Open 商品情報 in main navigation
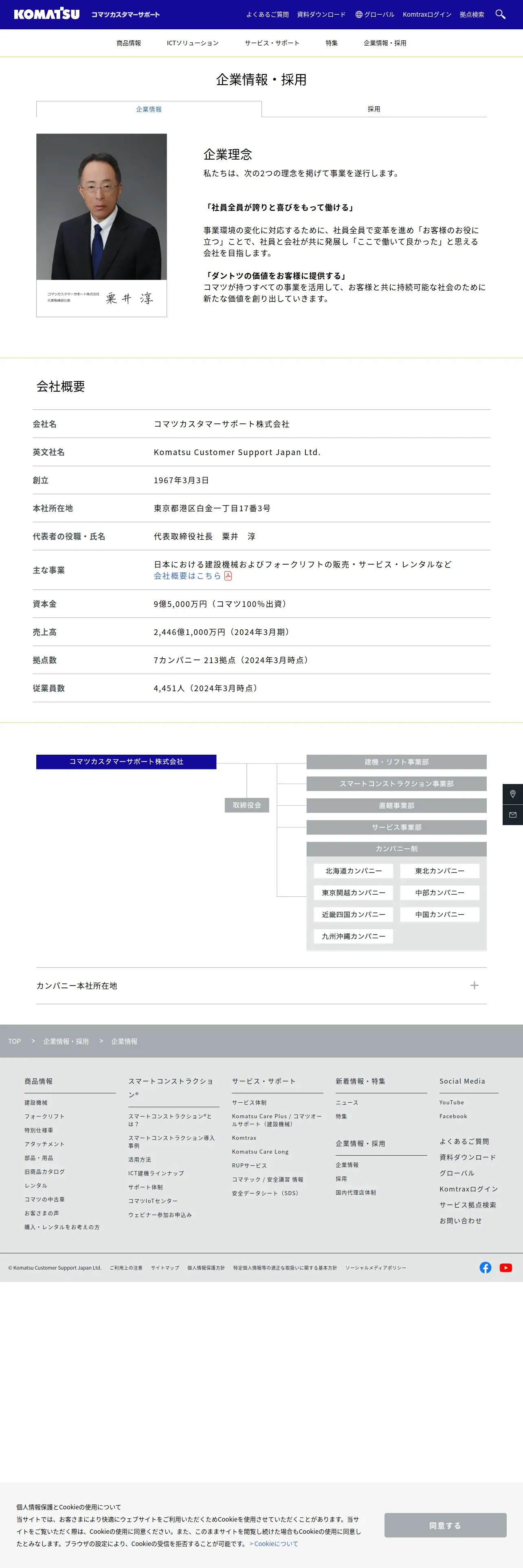This screenshot has height=1568, width=523. [x=128, y=43]
